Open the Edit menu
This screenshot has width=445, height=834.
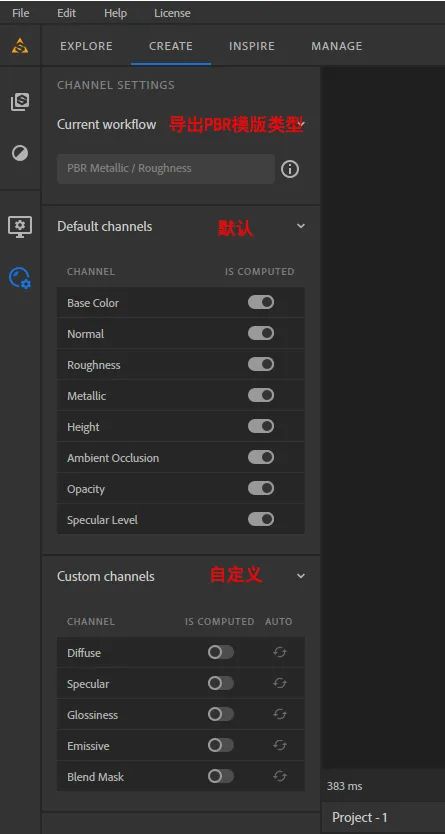66,13
